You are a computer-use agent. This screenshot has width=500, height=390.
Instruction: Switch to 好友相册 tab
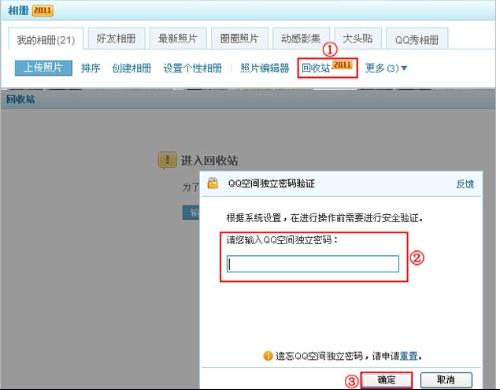pos(116,39)
